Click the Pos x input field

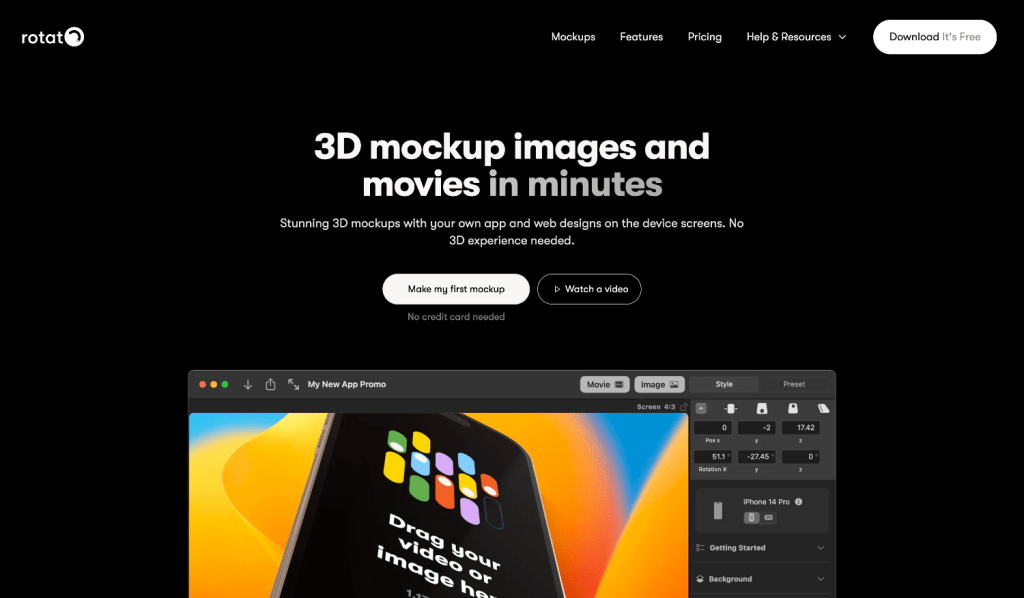712,428
